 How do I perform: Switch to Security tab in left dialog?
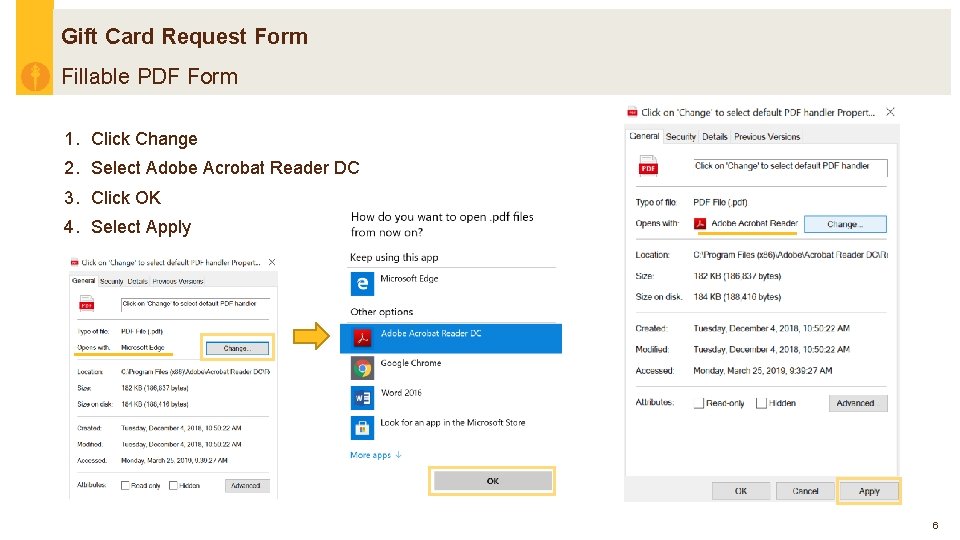[111, 282]
